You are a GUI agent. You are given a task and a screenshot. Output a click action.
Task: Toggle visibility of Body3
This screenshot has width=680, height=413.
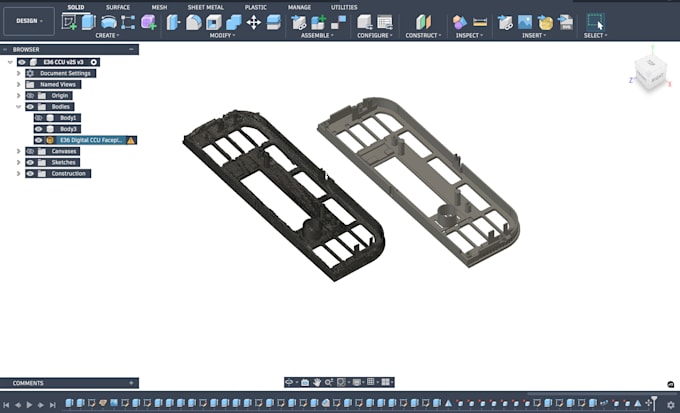(39, 129)
